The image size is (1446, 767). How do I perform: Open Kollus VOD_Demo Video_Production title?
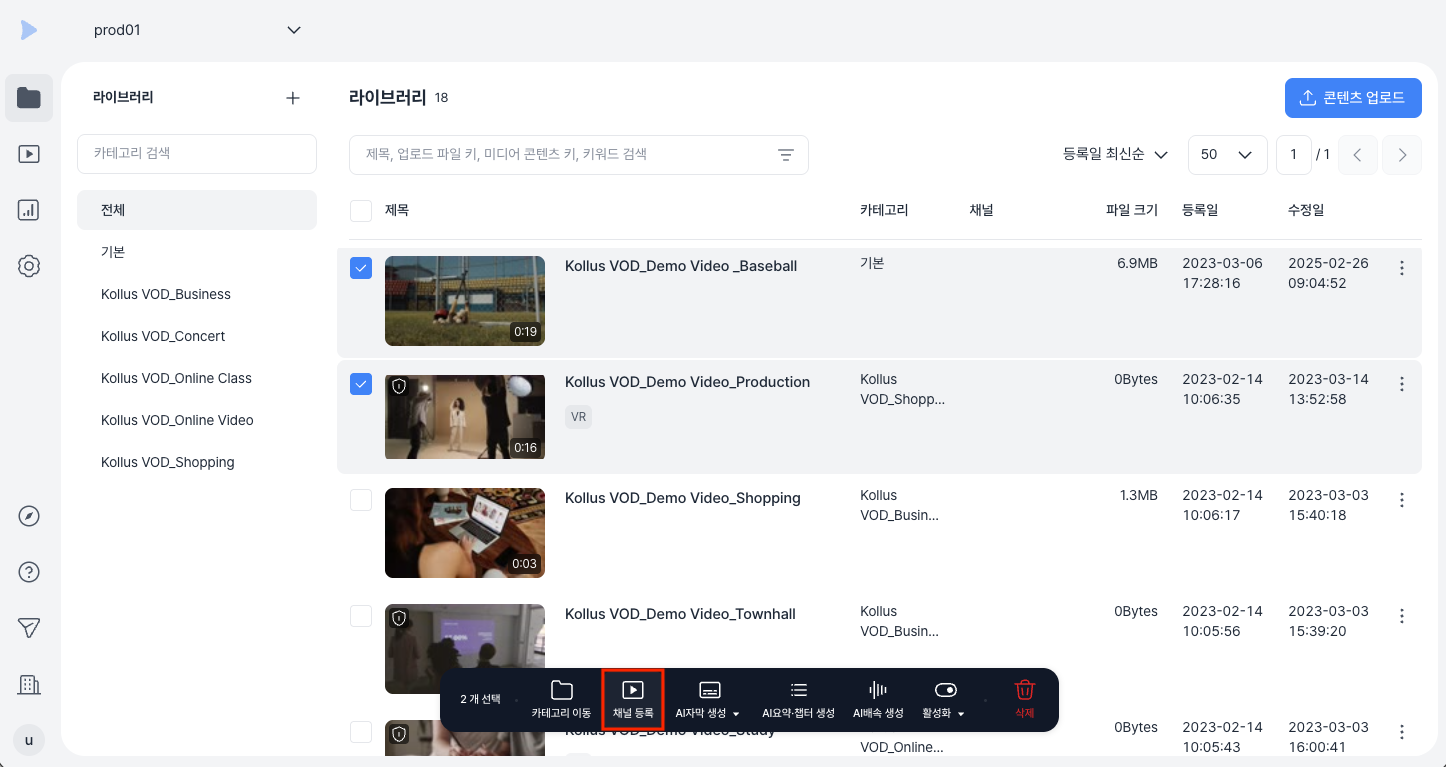(x=687, y=382)
